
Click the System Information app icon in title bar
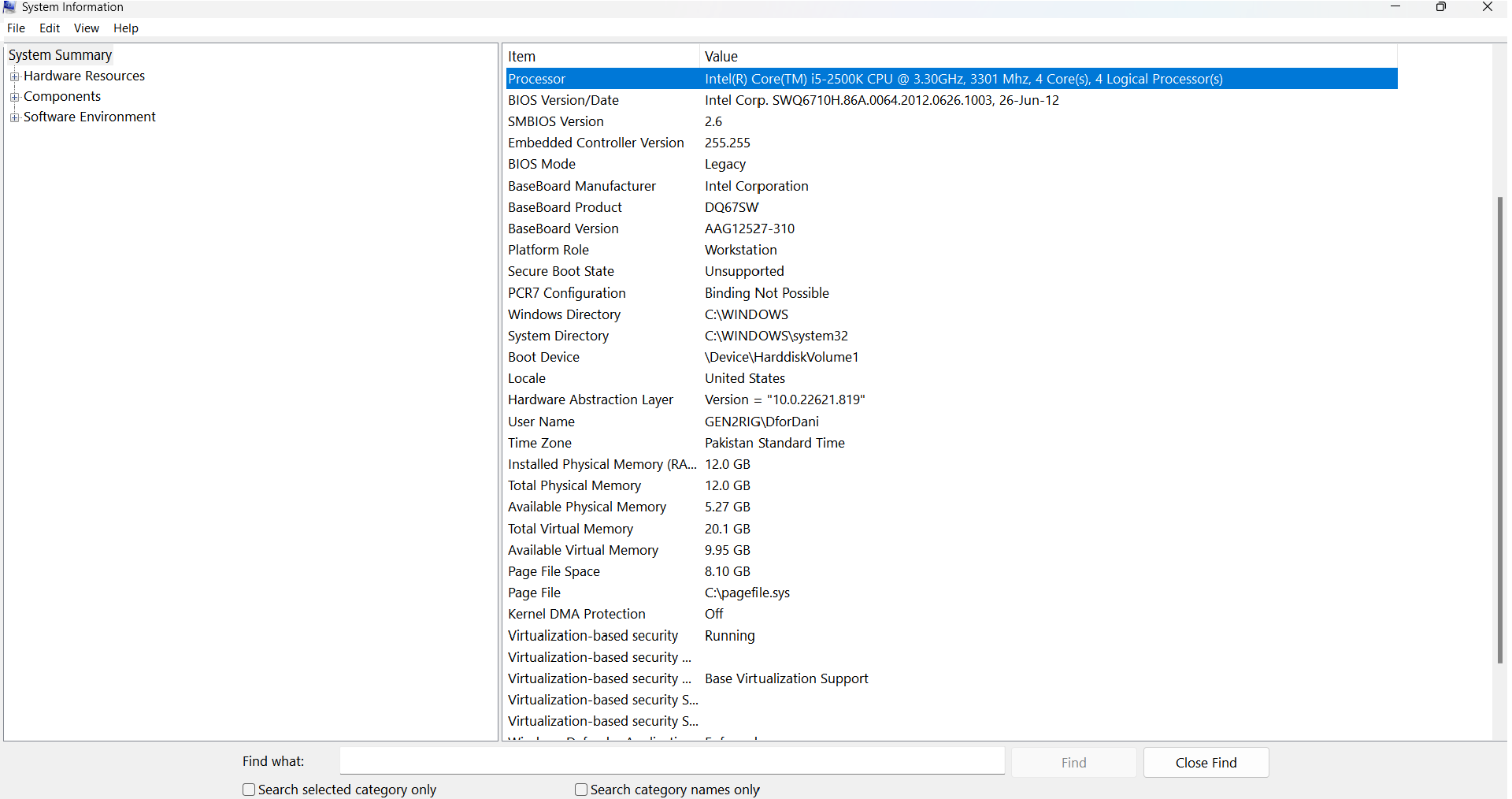tap(9, 7)
